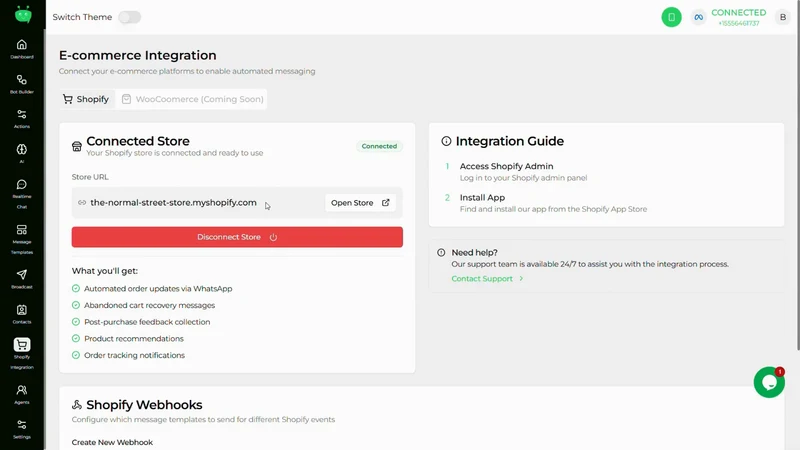Click "Post-purchase feedback collection" item
Viewport: 800px width, 450px height.
[147, 322]
